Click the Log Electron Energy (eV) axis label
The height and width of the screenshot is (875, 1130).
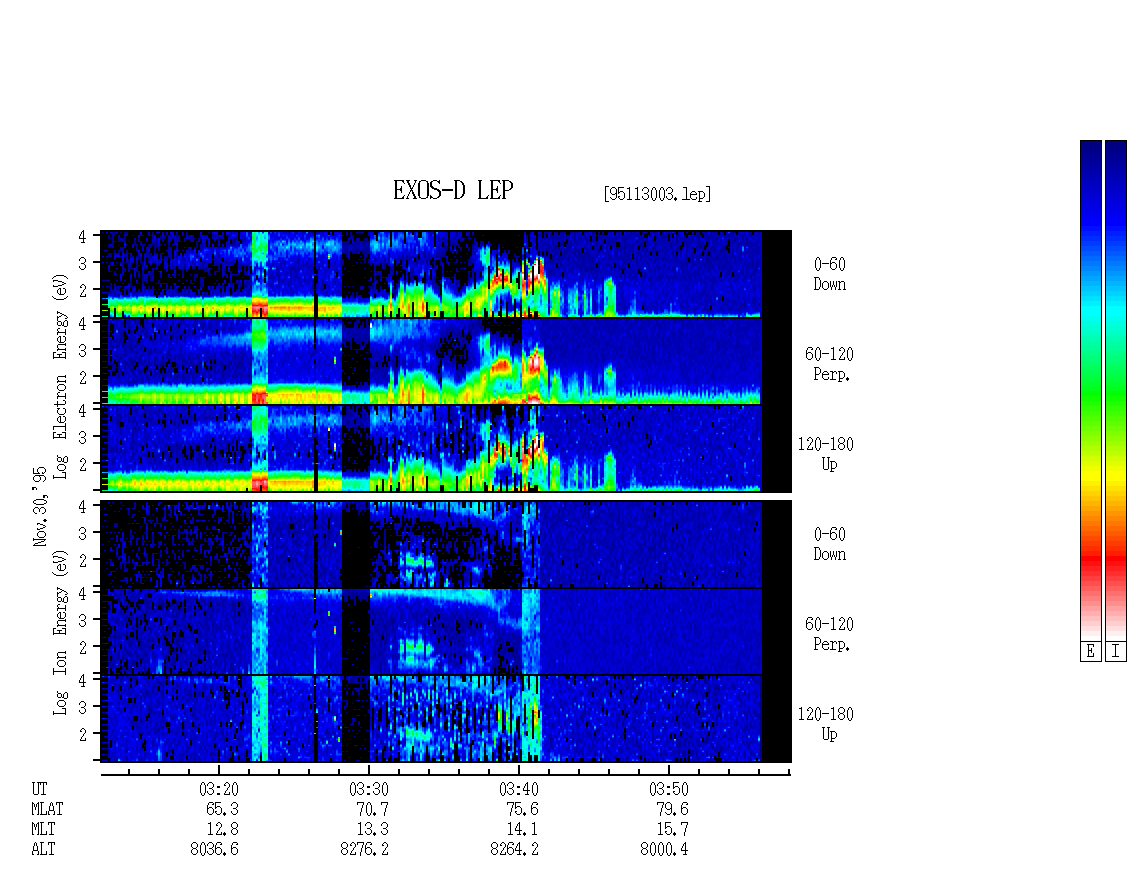(61, 376)
